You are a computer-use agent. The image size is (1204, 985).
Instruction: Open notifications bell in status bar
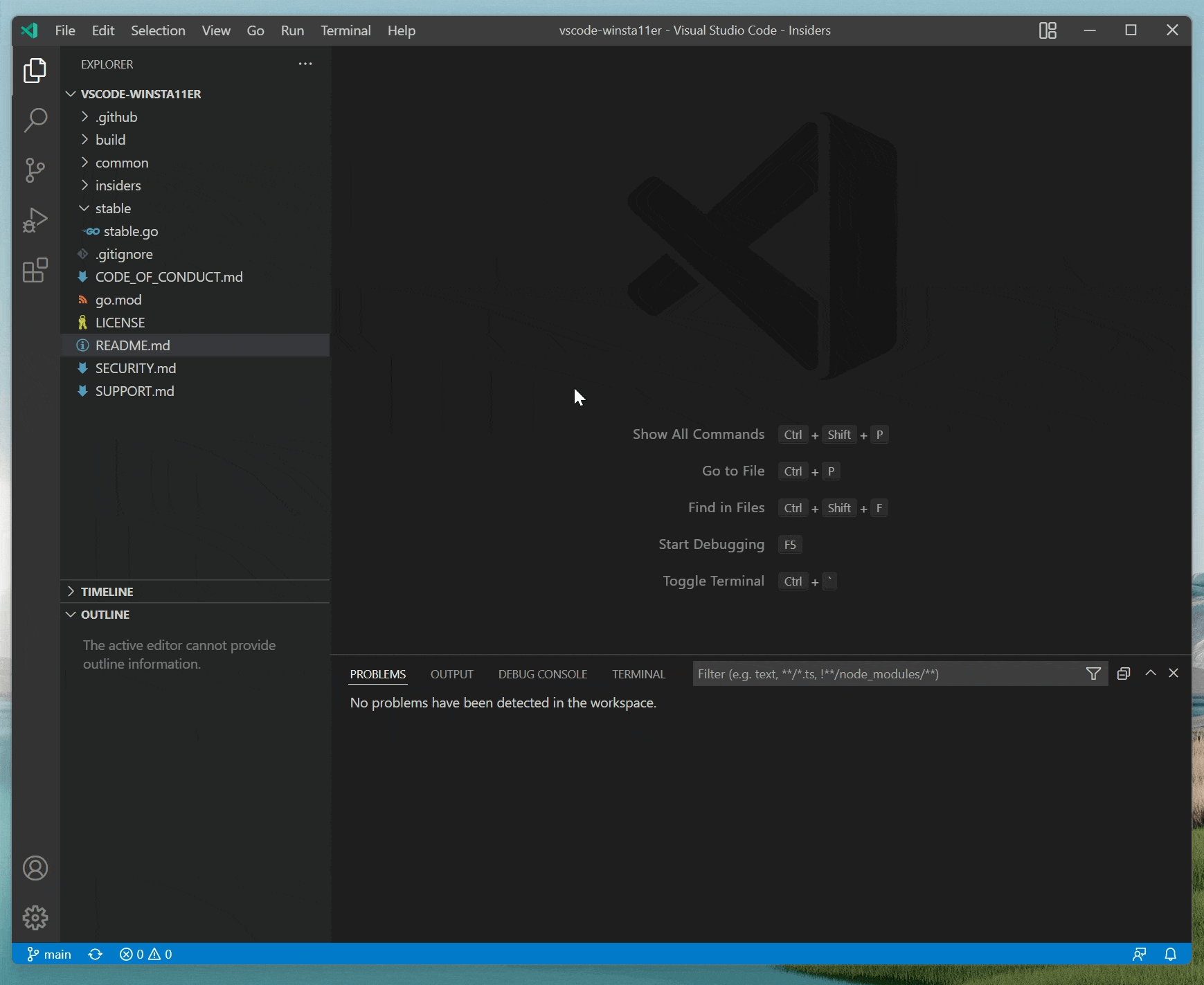(1171, 954)
